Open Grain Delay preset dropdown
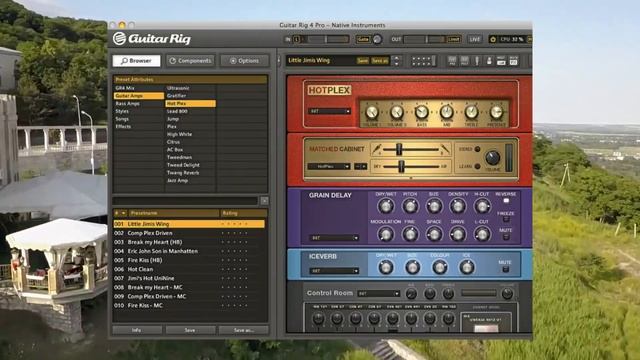 (x=334, y=238)
